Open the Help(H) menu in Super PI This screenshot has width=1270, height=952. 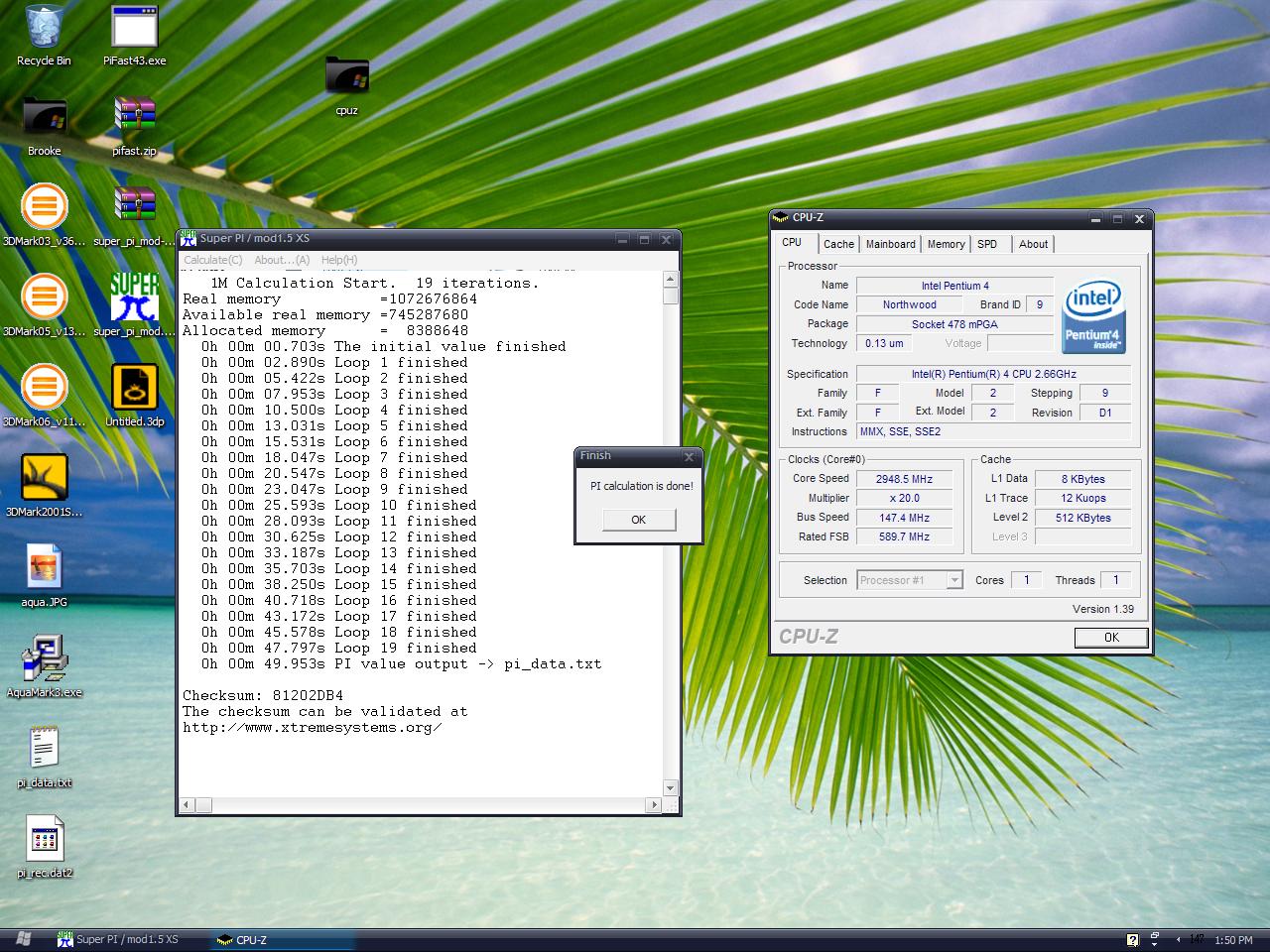tap(339, 260)
